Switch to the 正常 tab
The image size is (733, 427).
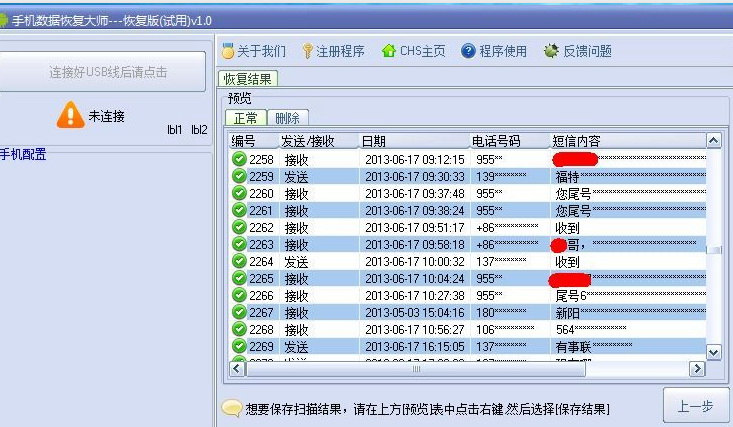point(245,118)
